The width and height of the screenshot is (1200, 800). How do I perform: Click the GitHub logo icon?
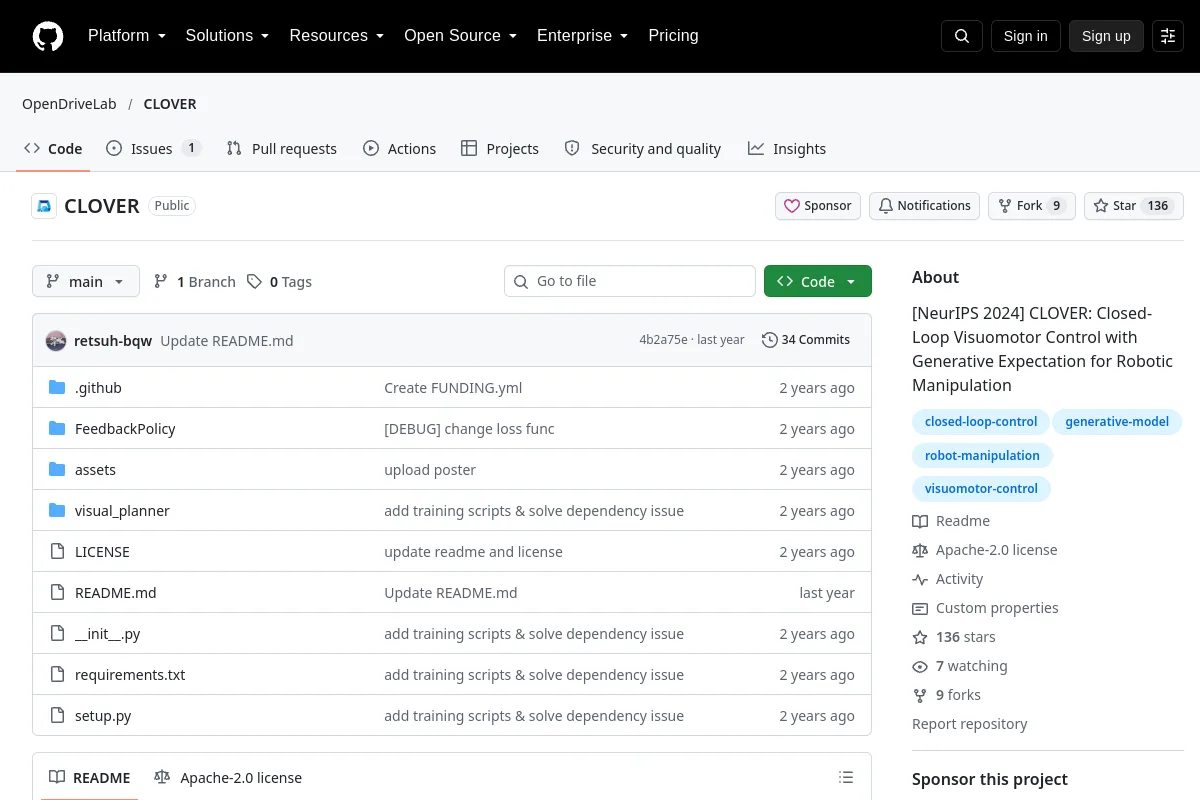(x=48, y=36)
